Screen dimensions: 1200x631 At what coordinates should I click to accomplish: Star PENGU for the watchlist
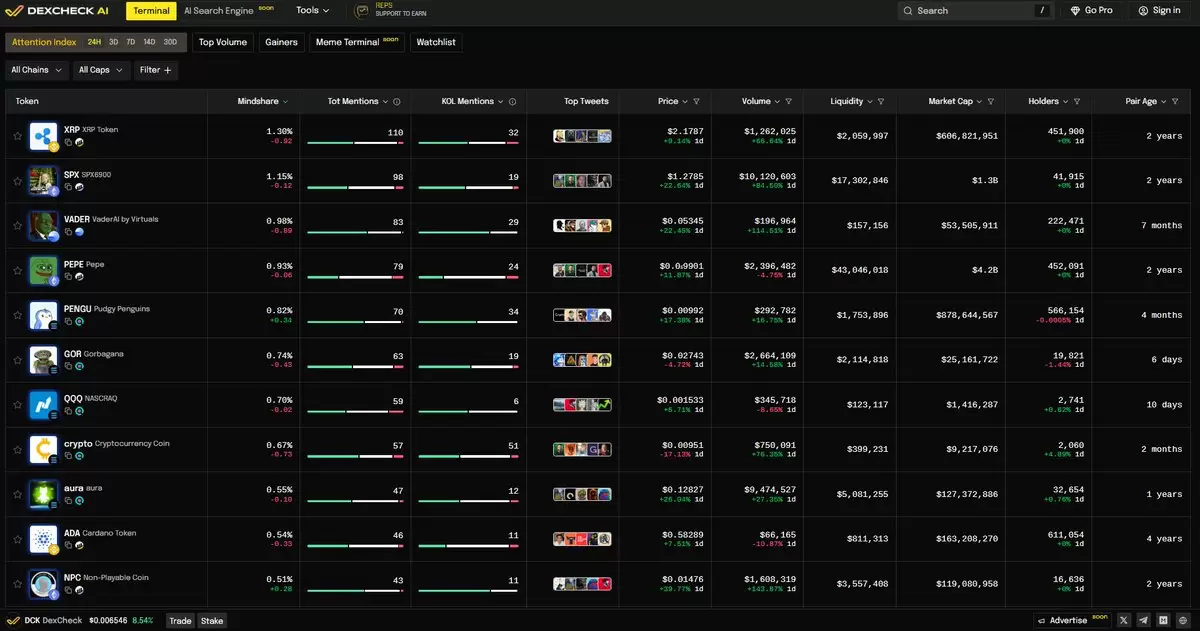17,315
